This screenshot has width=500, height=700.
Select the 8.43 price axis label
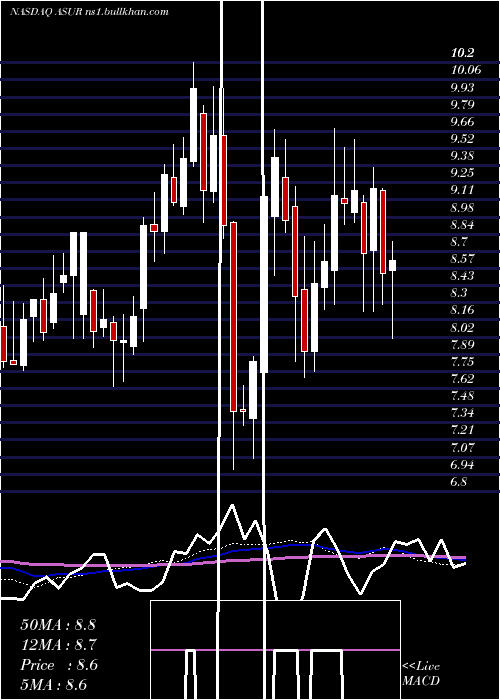pos(462,276)
